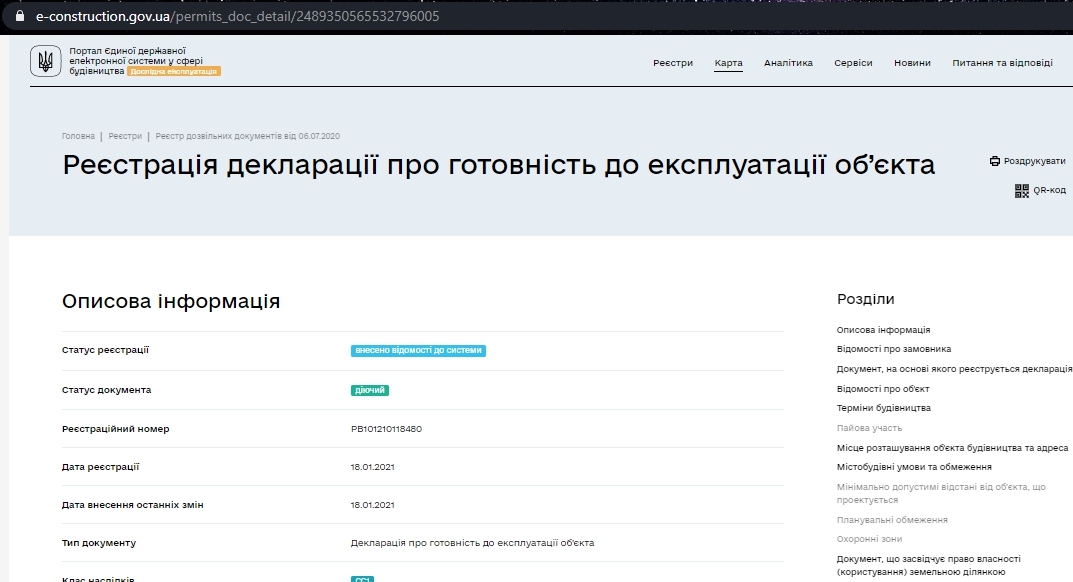Viewport: 1073px width, 582px height.
Task: Open the Сервіси menu item
Action: click(x=853, y=63)
